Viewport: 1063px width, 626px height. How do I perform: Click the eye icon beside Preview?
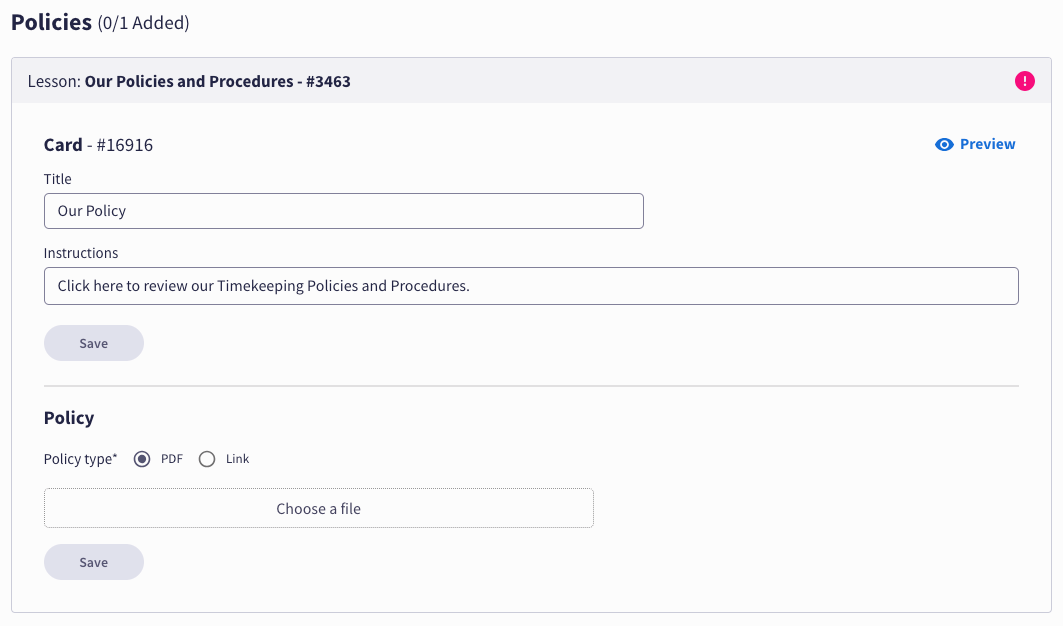[944, 145]
